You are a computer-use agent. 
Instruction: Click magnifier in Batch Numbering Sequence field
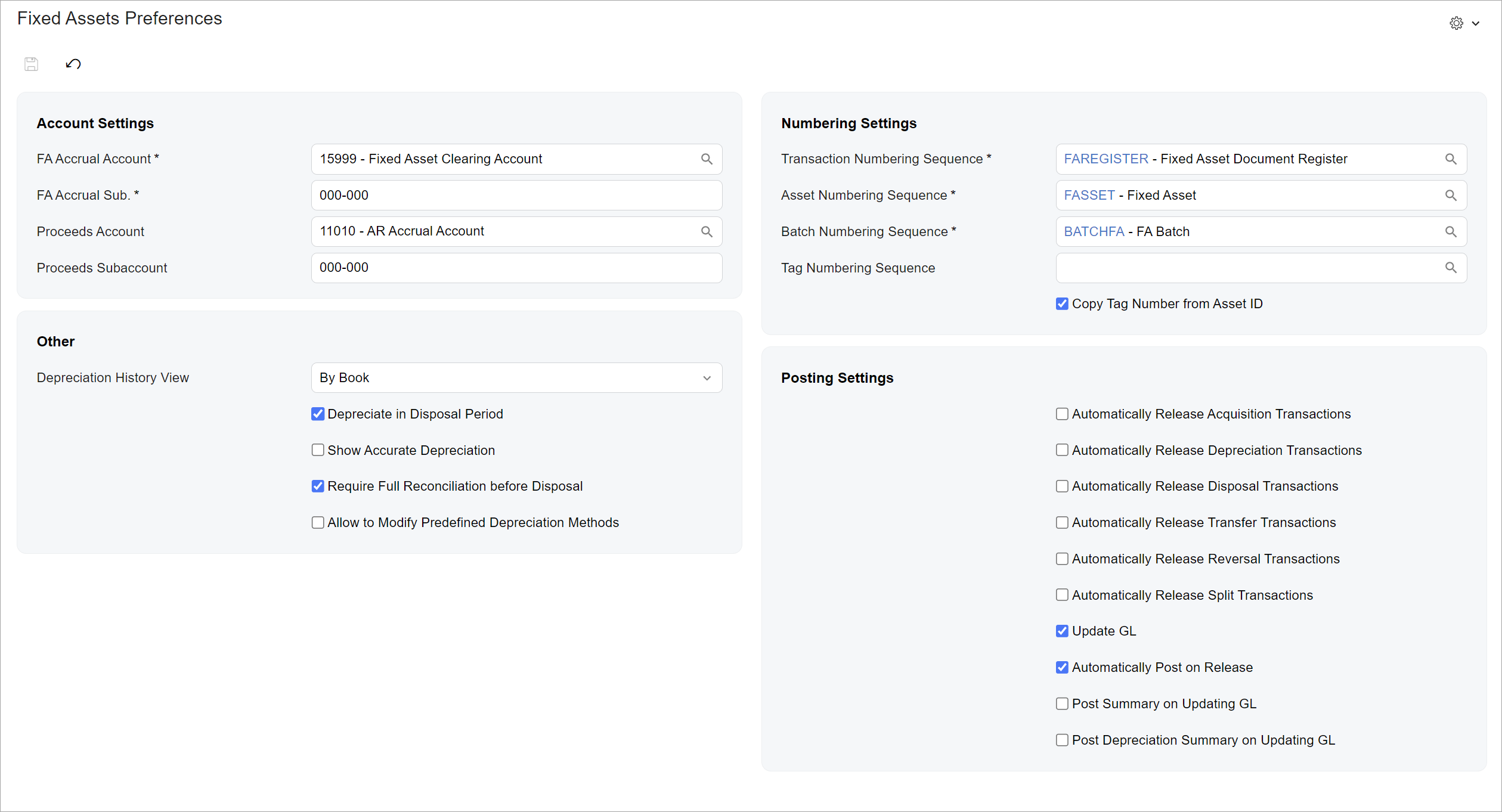click(x=1451, y=232)
